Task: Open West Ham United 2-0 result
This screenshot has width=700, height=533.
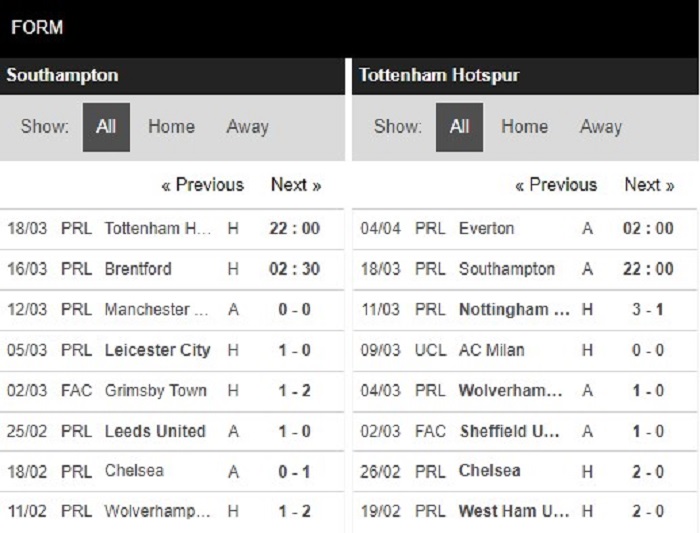Action: click(525, 512)
